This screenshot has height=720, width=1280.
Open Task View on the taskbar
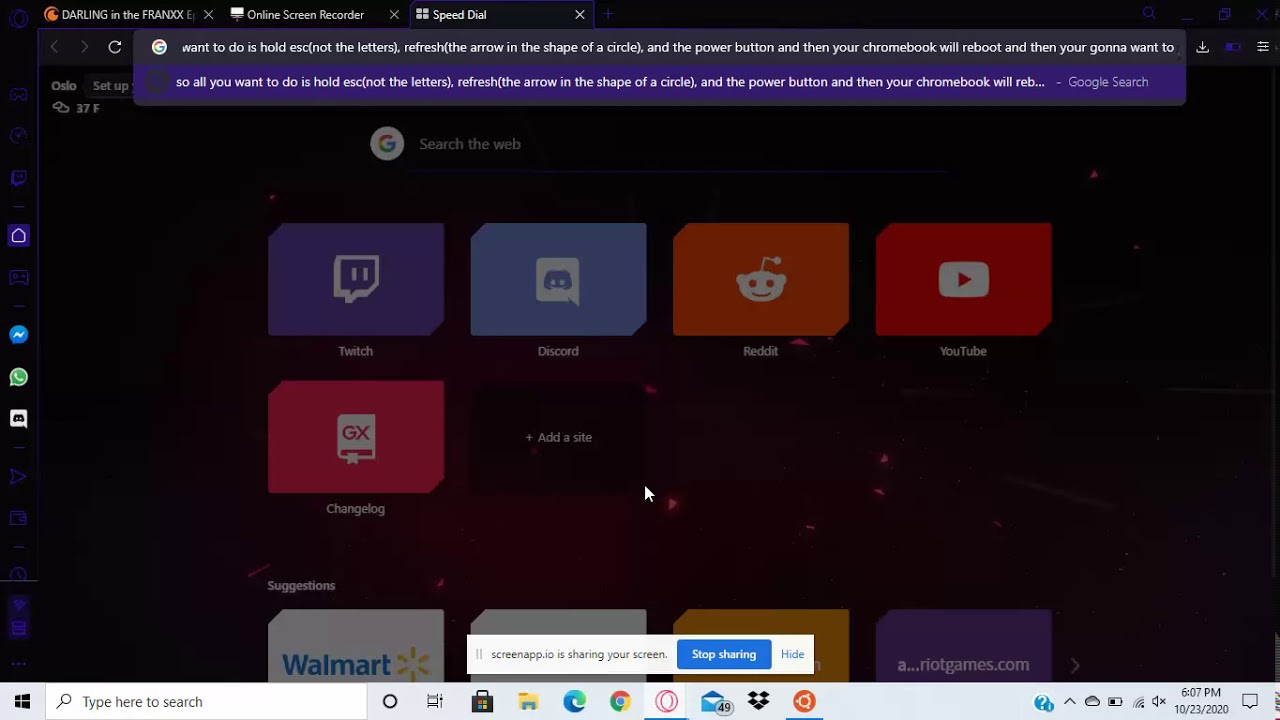pyautogui.click(x=435, y=702)
